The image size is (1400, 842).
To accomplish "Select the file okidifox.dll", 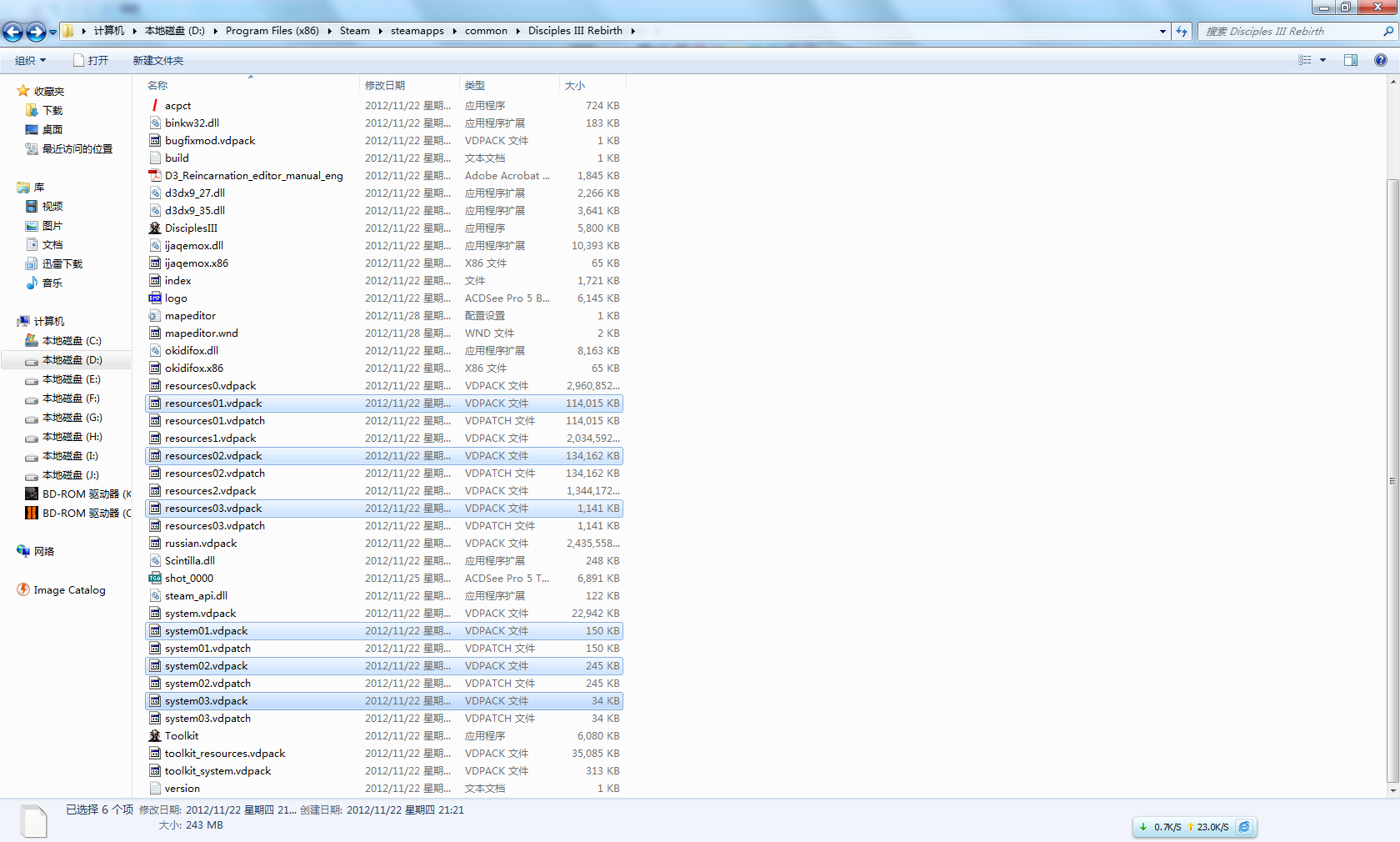I will 384,351.
